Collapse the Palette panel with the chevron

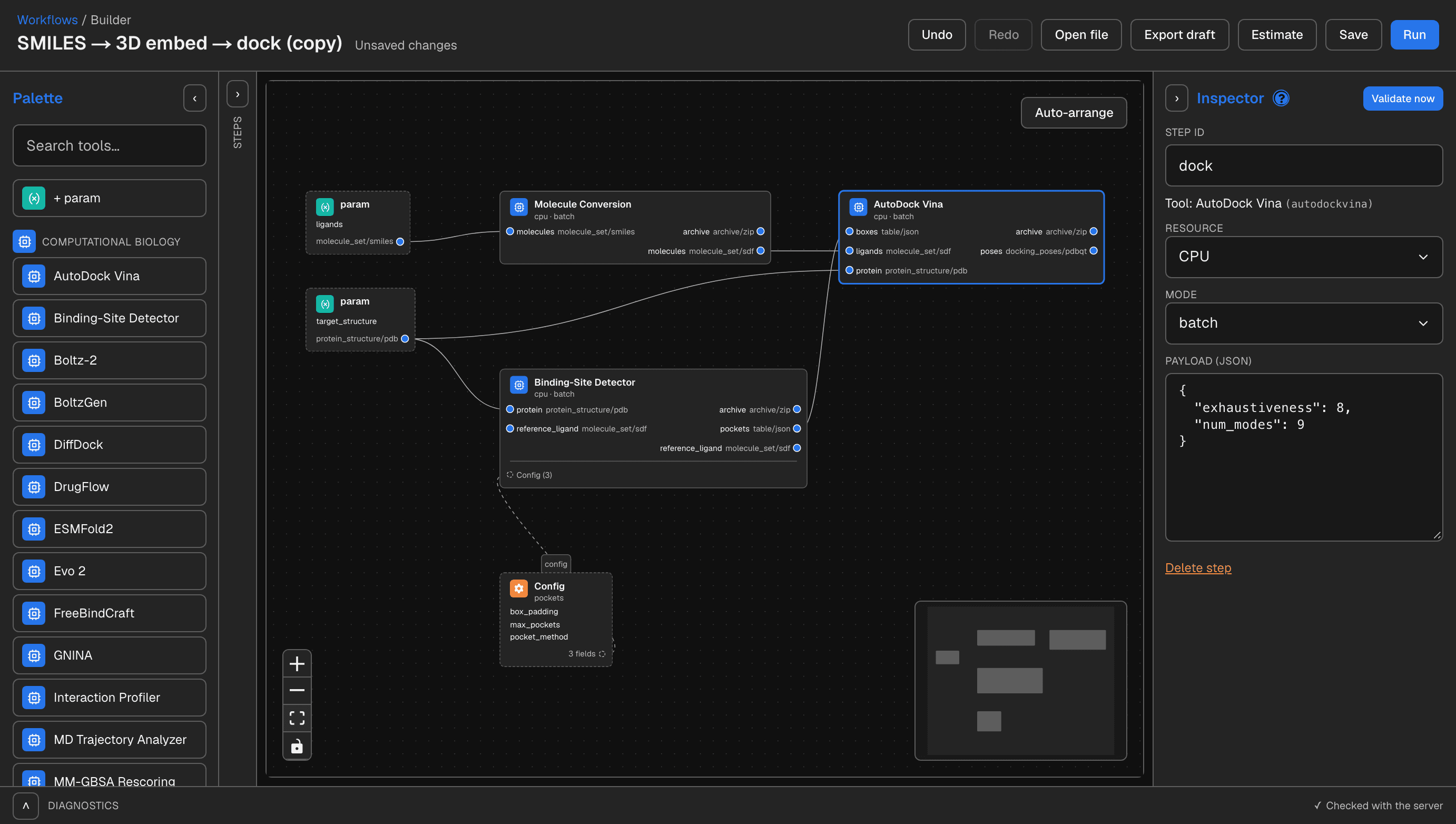pyautogui.click(x=194, y=99)
